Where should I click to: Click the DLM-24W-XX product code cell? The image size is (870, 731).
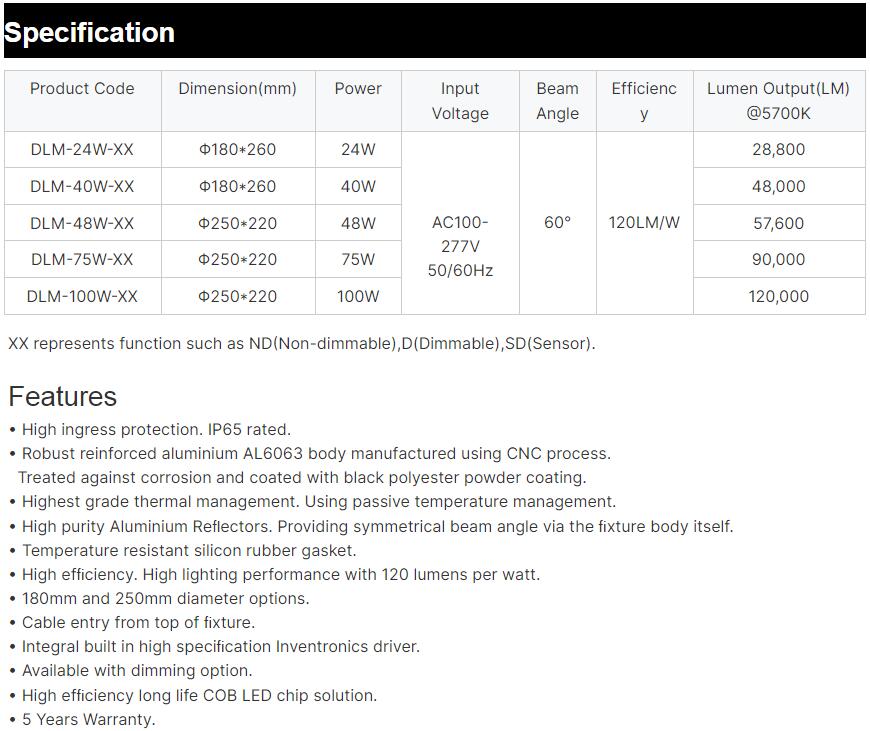click(x=82, y=150)
